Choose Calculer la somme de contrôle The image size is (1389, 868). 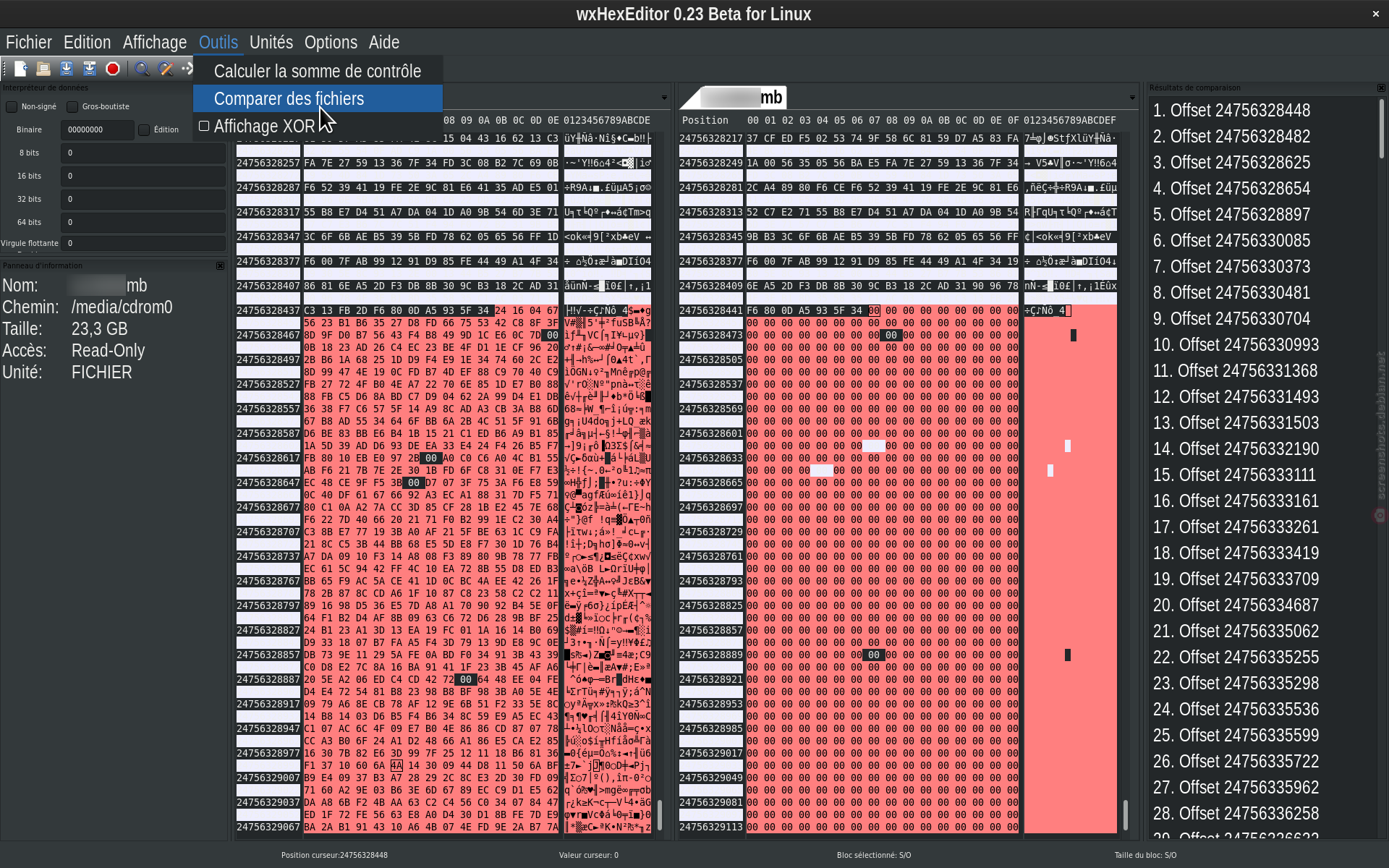point(318,71)
